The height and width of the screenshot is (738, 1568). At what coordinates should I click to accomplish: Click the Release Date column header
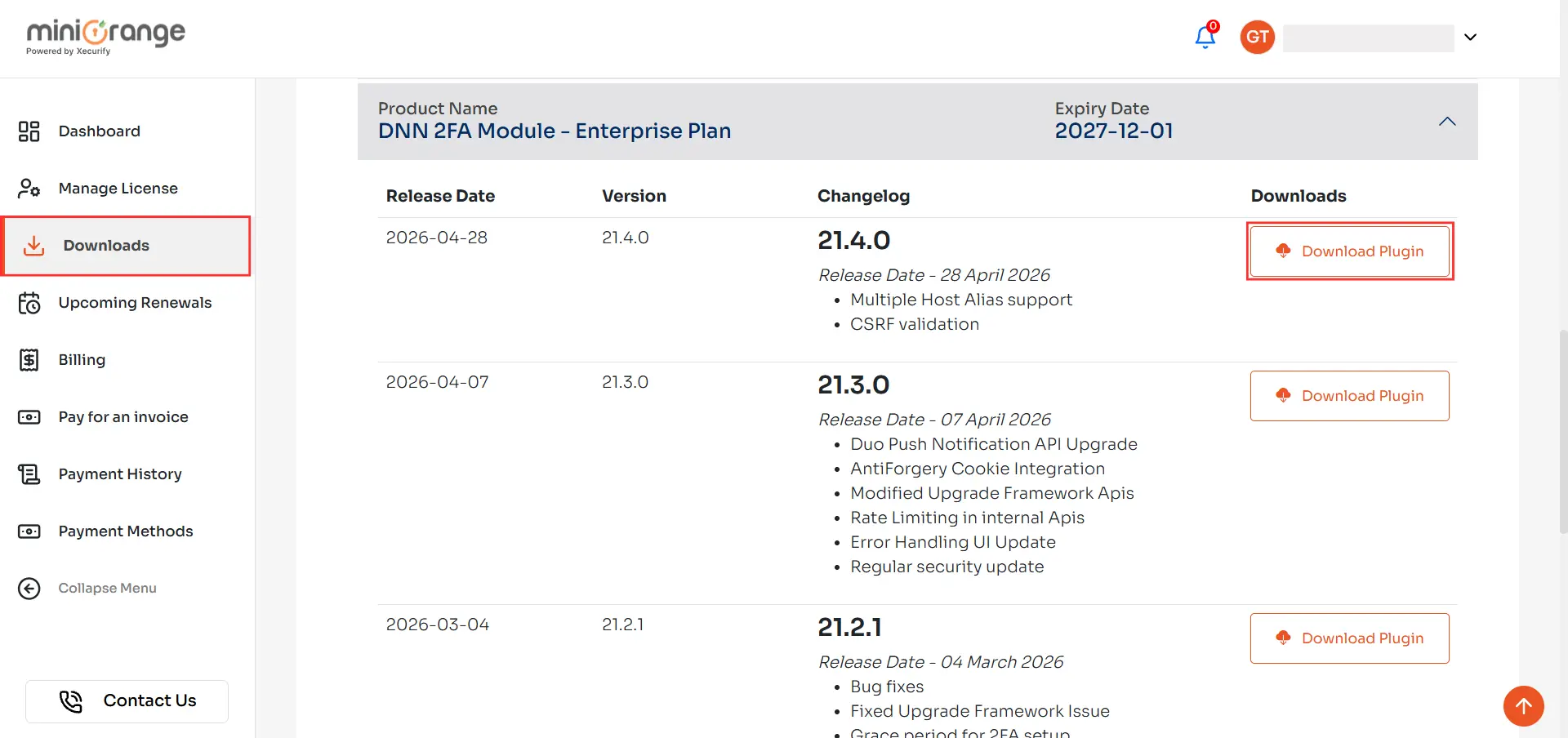(441, 196)
